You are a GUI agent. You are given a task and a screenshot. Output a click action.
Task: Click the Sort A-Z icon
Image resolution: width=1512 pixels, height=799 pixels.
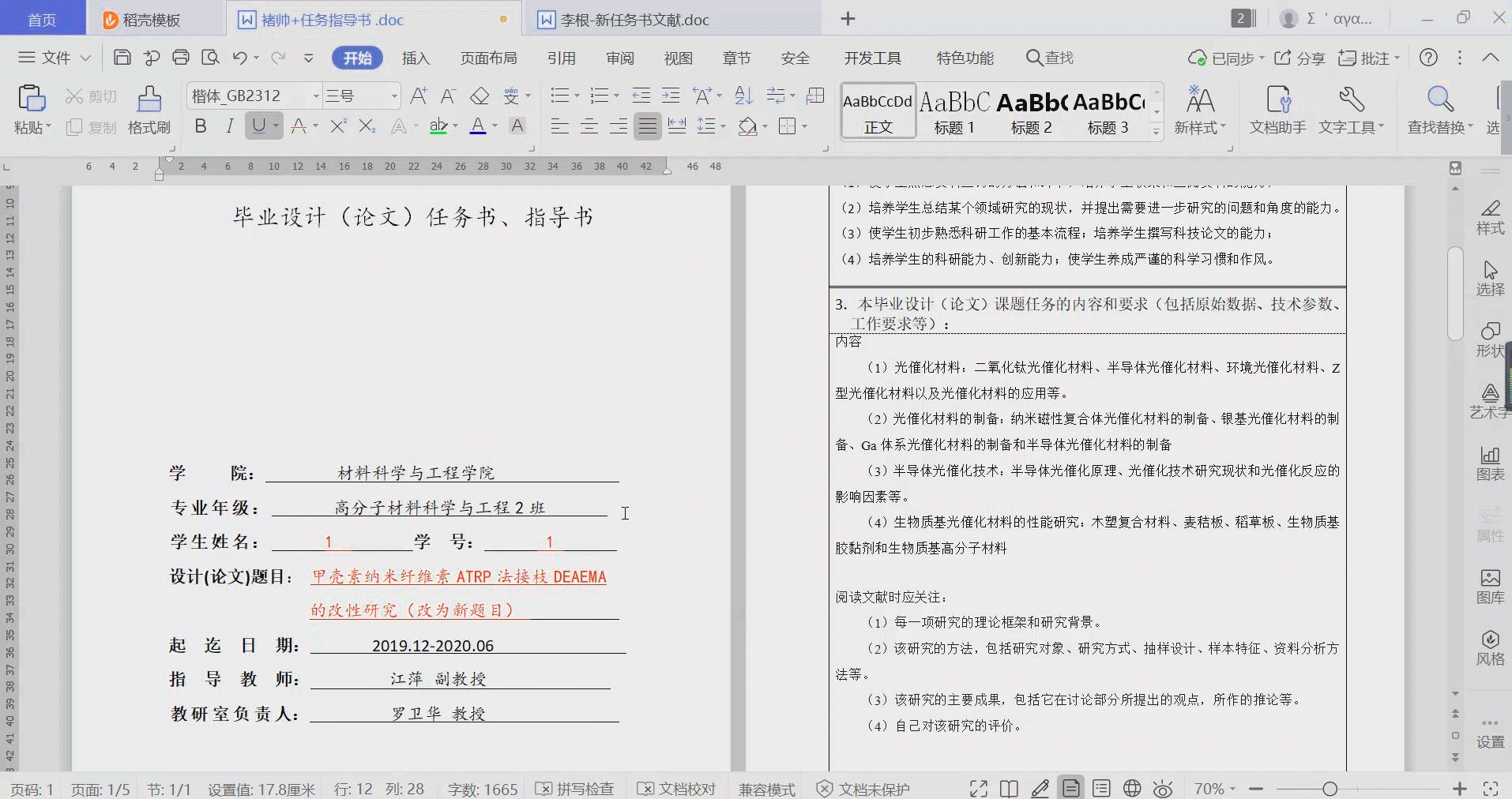(743, 96)
